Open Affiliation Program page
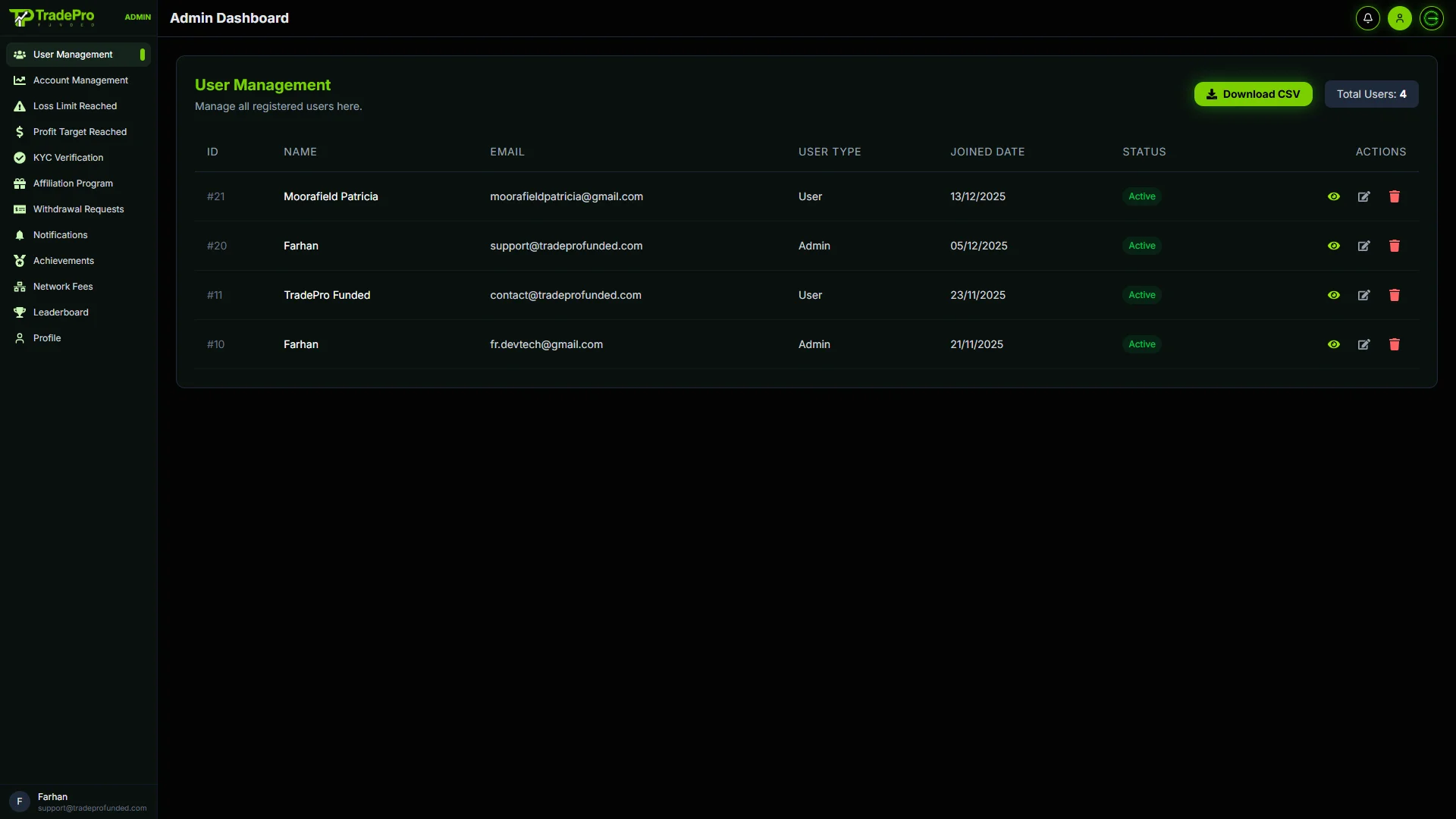The width and height of the screenshot is (1456, 819). coord(78,184)
